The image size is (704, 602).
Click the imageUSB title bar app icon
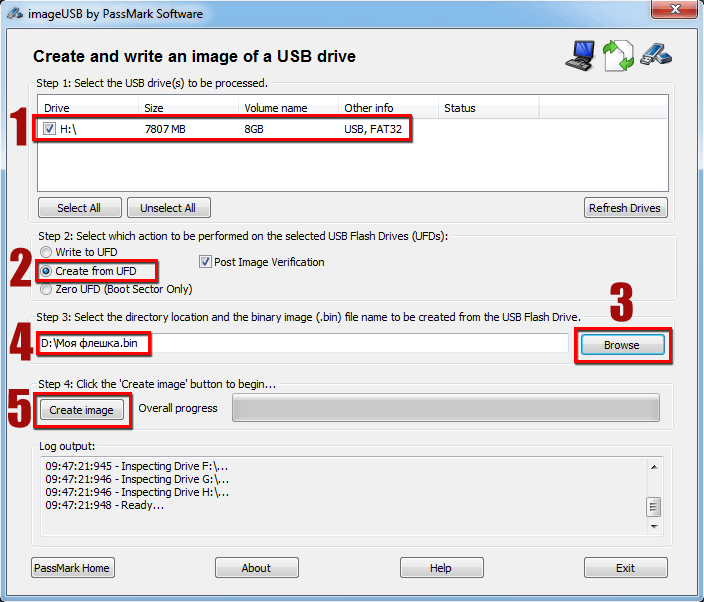click(16, 14)
